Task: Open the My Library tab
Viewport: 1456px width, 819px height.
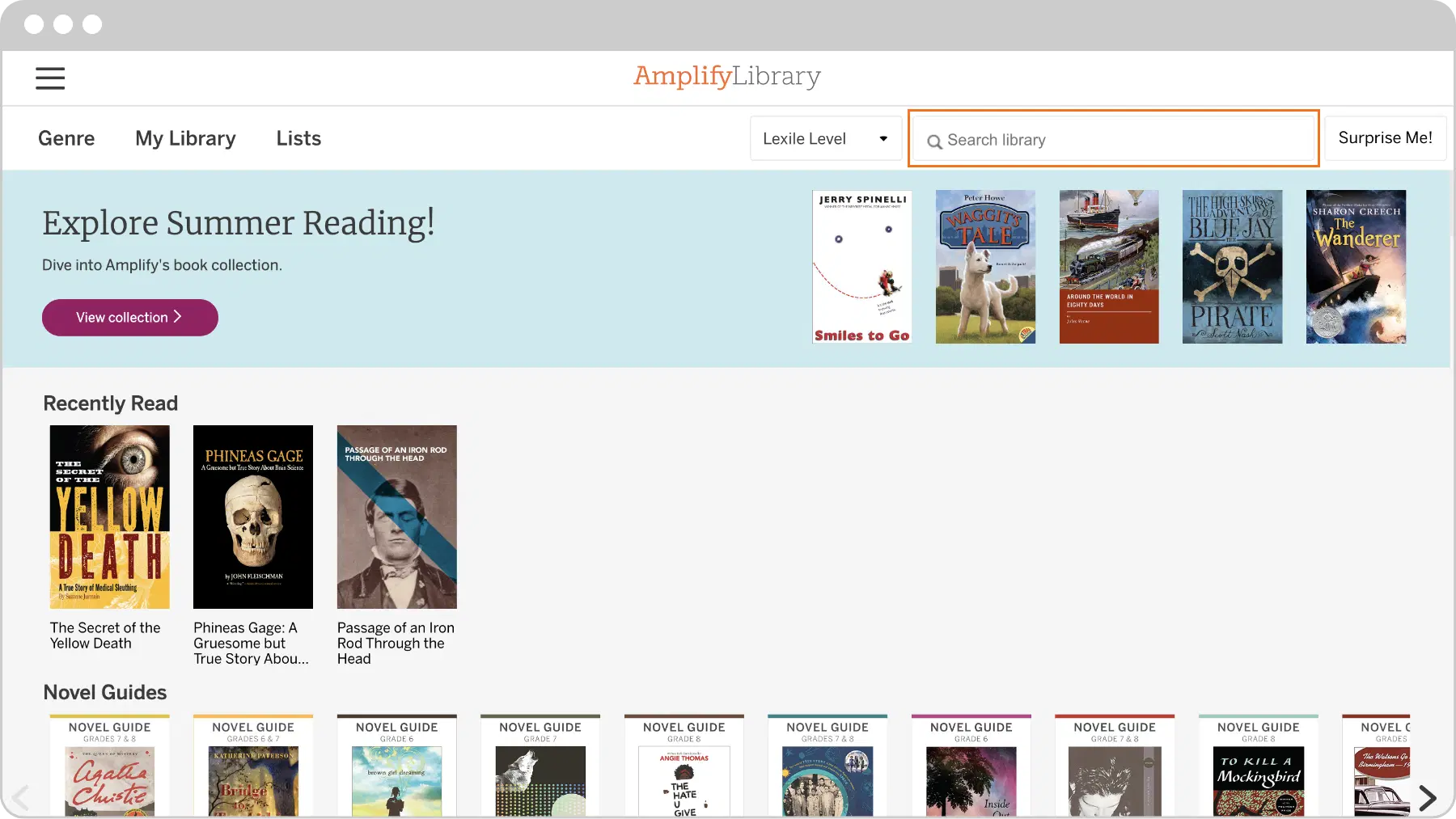Action: [185, 138]
